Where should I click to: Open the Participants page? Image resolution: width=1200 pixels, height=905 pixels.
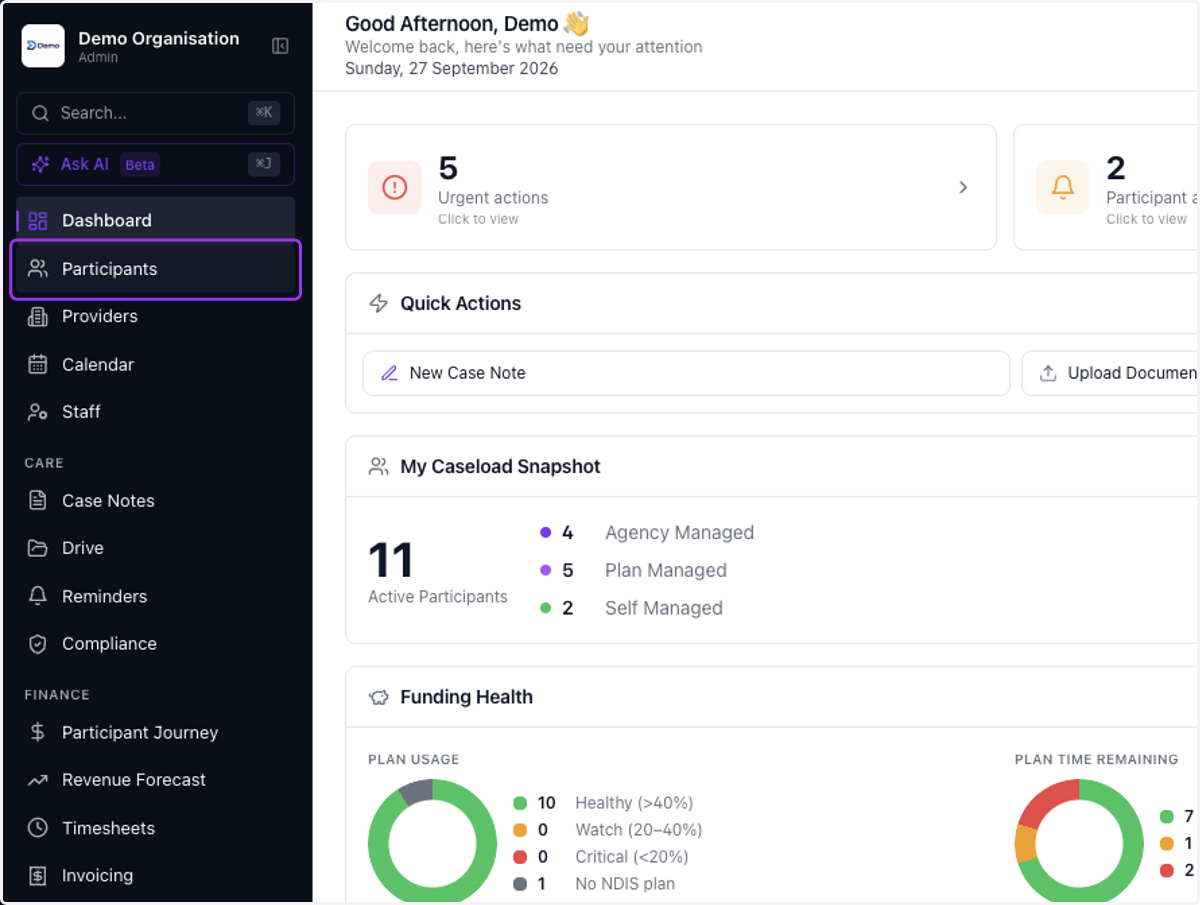(155, 268)
